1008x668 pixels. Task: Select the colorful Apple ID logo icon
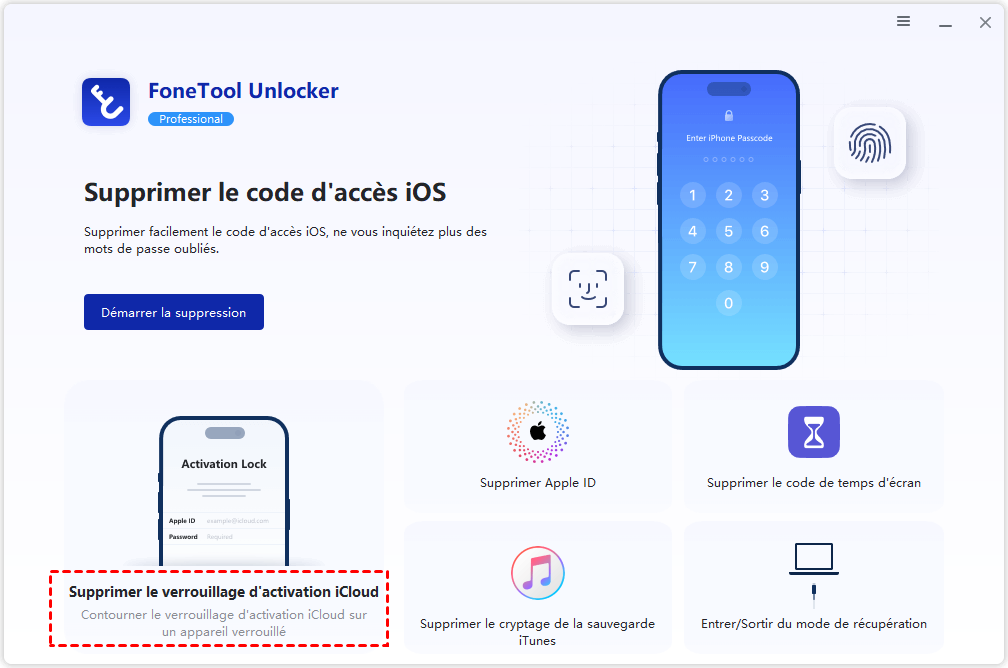[x=538, y=432]
